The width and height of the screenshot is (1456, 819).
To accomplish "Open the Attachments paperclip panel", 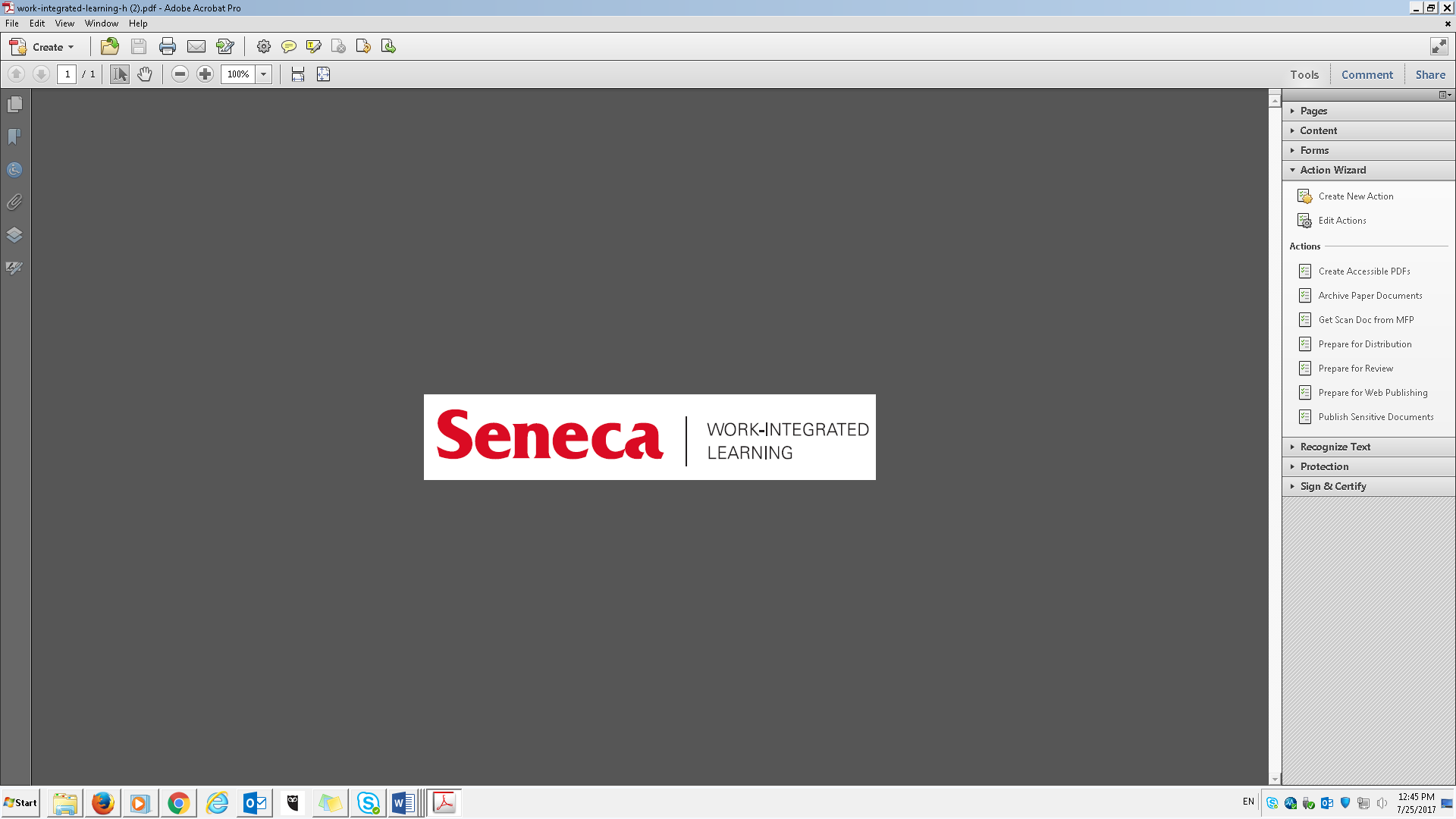I will 14,202.
